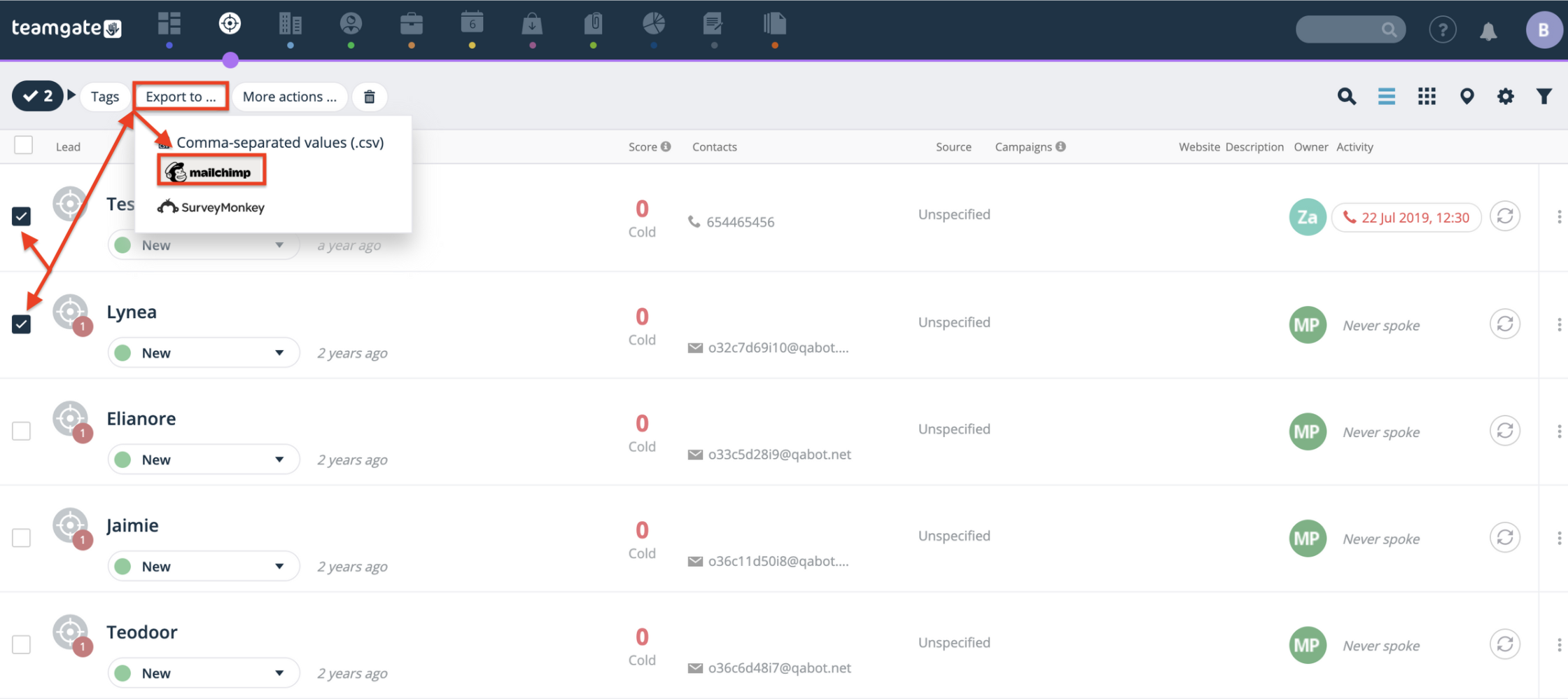Viewport: 1568px width, 699px height.
Task: Open the user avatar B menu
Action: tap(1543, 30)
